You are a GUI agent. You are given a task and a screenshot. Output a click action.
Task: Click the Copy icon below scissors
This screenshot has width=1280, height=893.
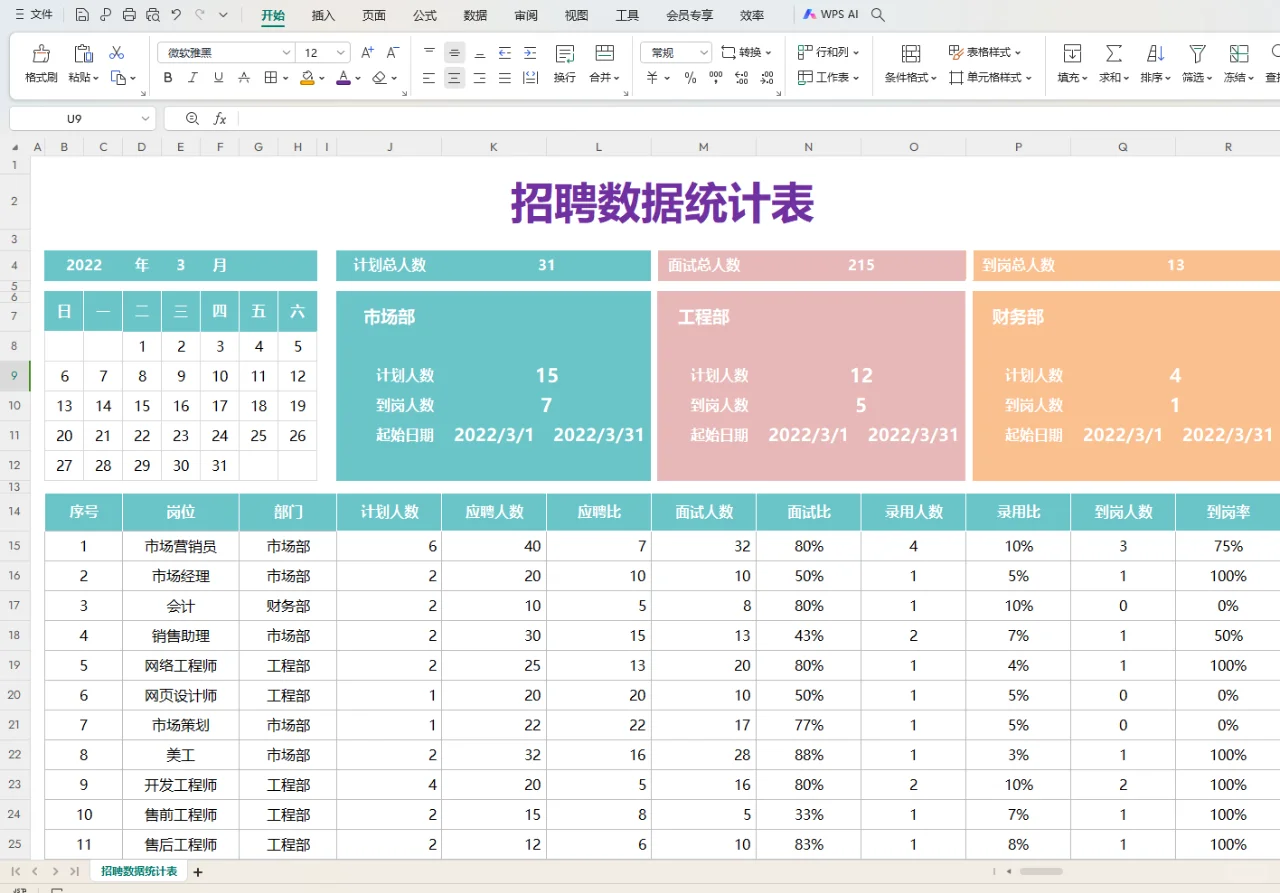point(118,78)
